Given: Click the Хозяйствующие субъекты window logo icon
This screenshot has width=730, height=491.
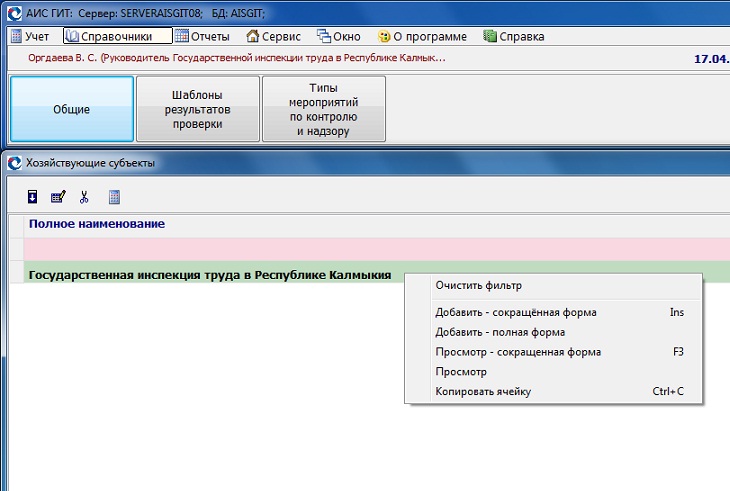Looking at the screenshot, I should [14, 163].
